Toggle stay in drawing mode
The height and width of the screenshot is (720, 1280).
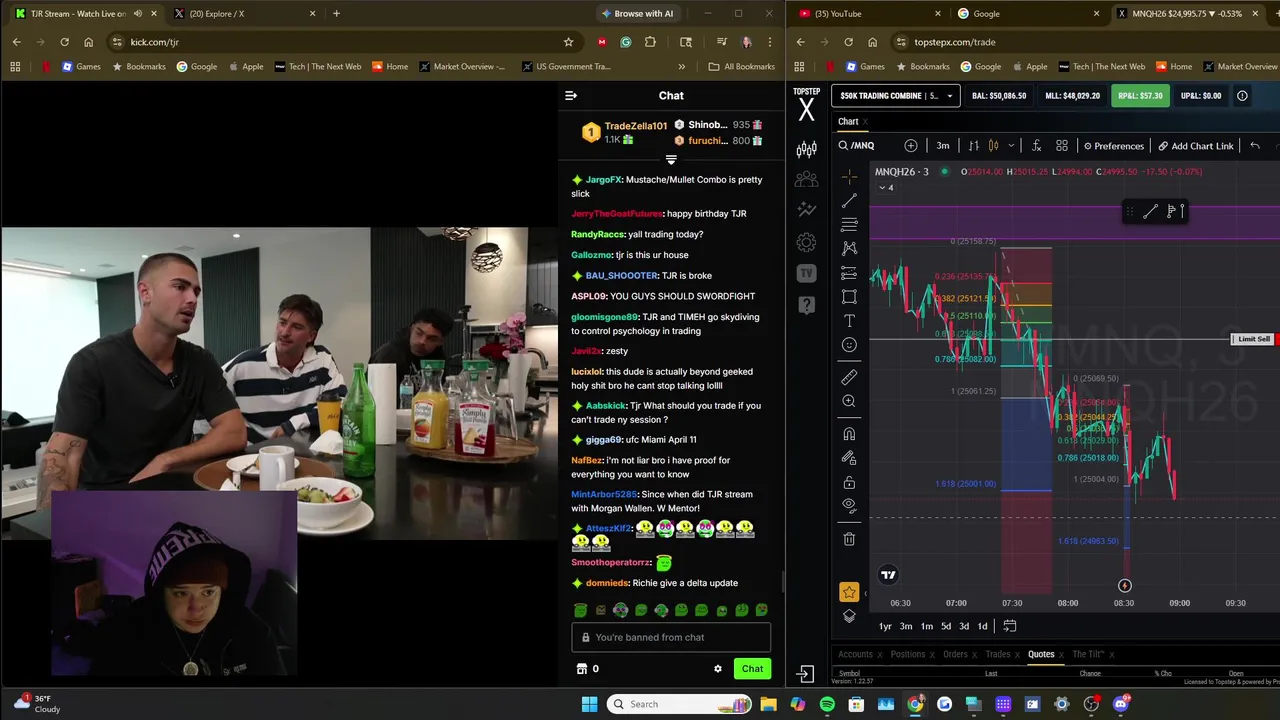pos(849,458)
